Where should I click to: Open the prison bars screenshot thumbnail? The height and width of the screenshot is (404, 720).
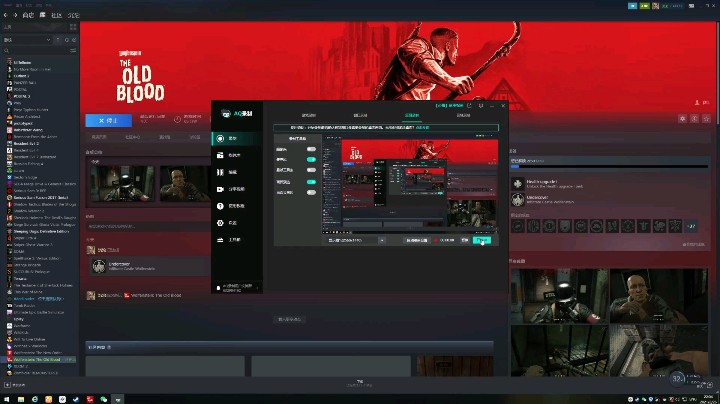pyautogui.click(x=560, y=351)
